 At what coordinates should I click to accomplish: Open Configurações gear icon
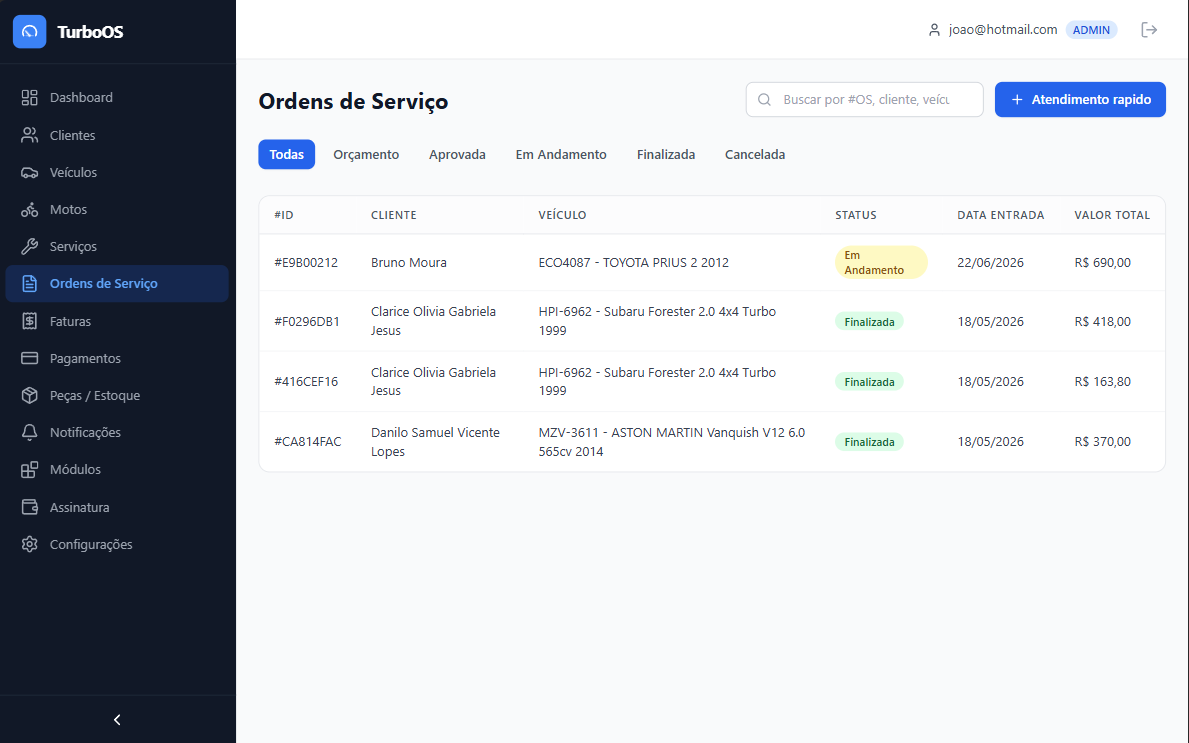tap(30, 544)
